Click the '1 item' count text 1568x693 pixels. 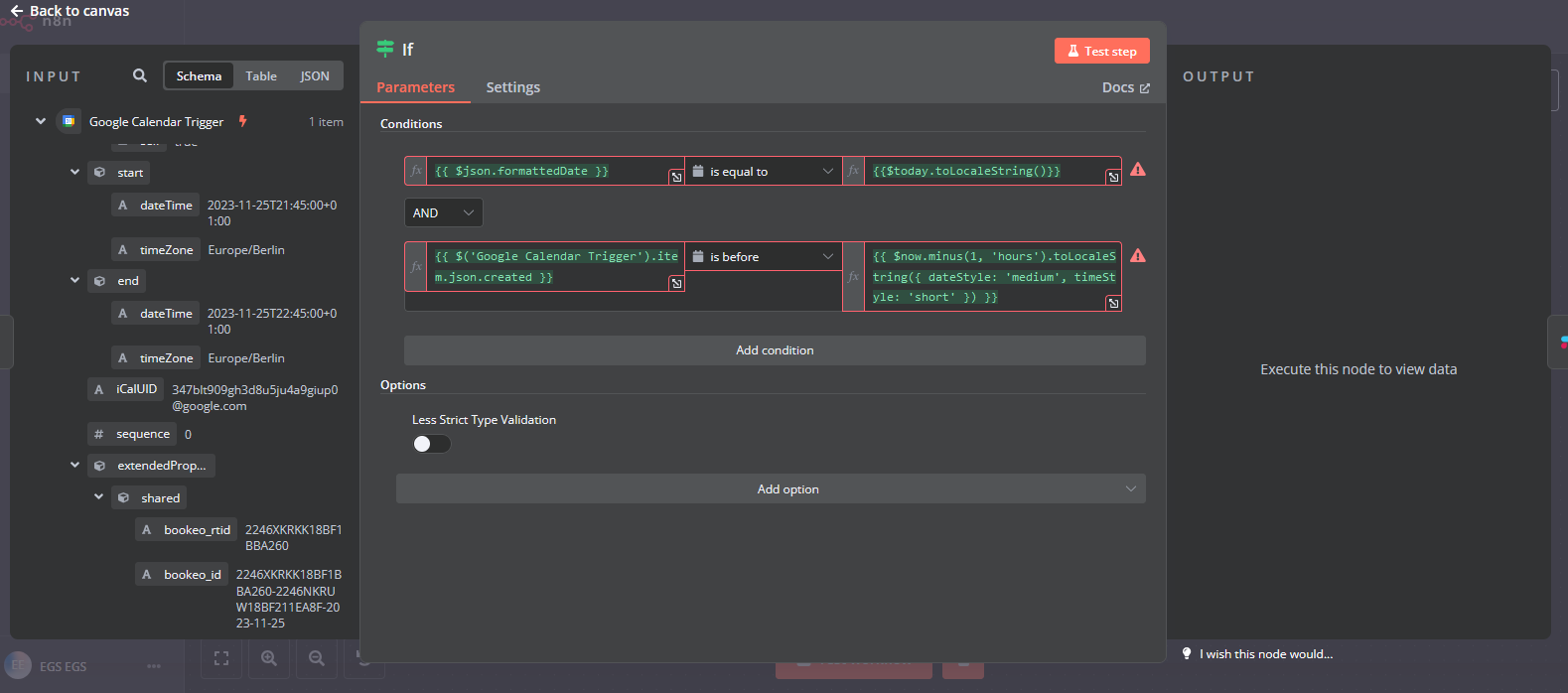tap(326, 122)
